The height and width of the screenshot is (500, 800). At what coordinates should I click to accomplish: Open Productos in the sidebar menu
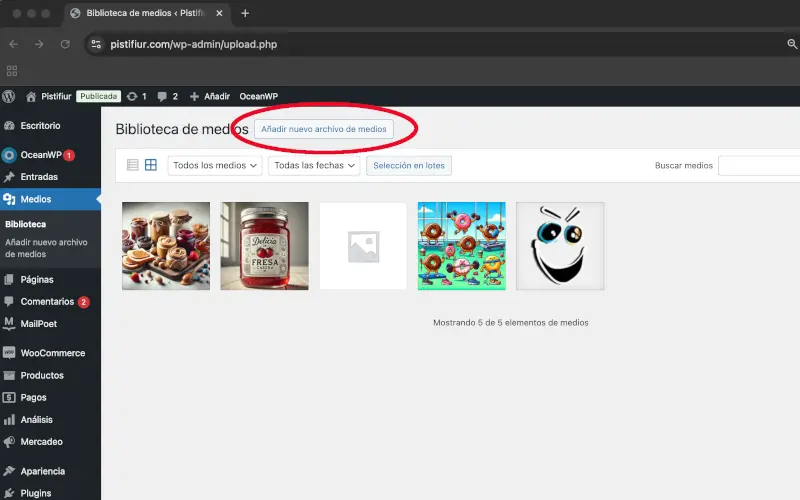coord(42,375)
